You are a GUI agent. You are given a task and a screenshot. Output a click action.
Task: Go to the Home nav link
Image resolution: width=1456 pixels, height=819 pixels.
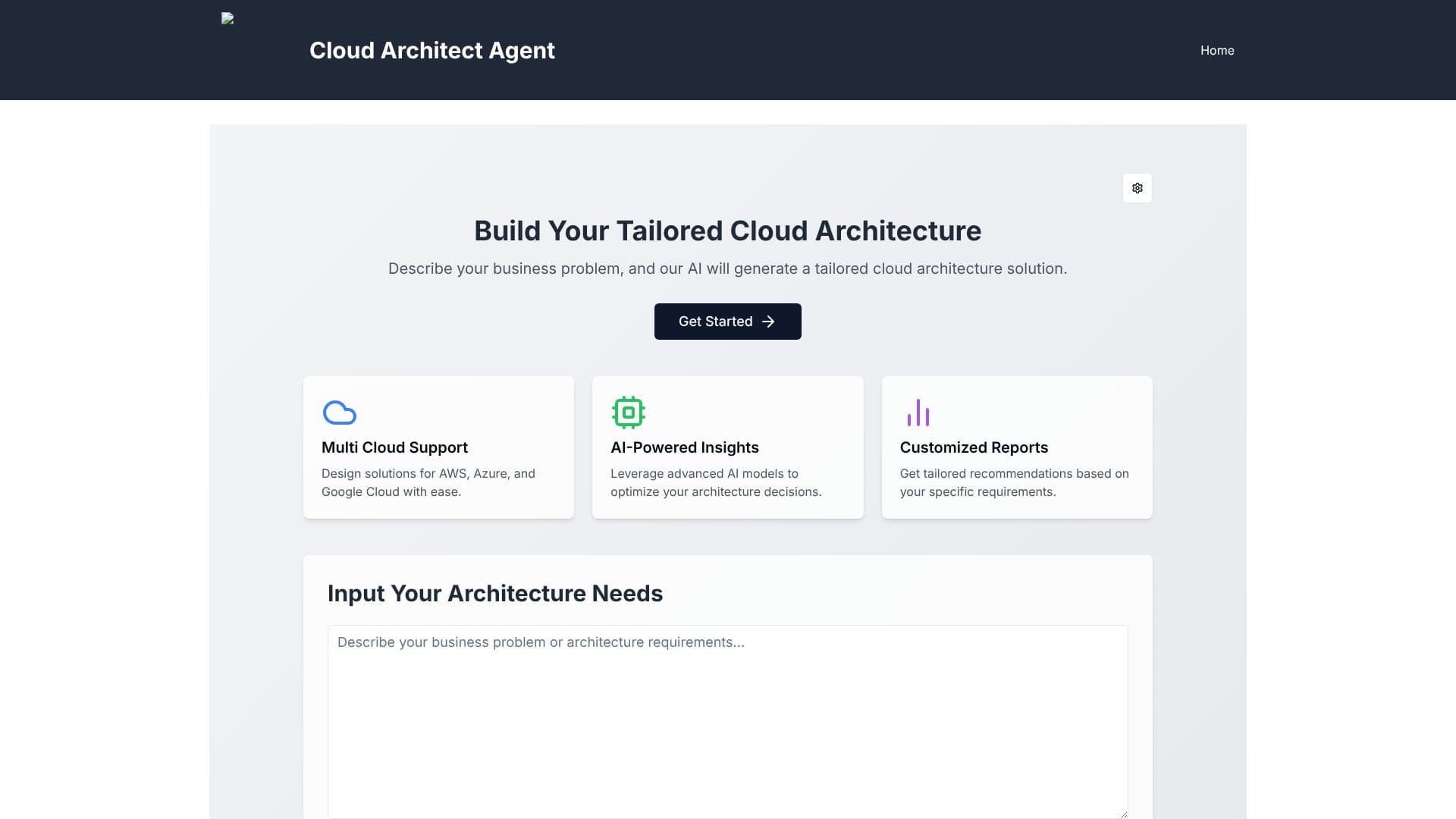click(x=1216, y=50)
